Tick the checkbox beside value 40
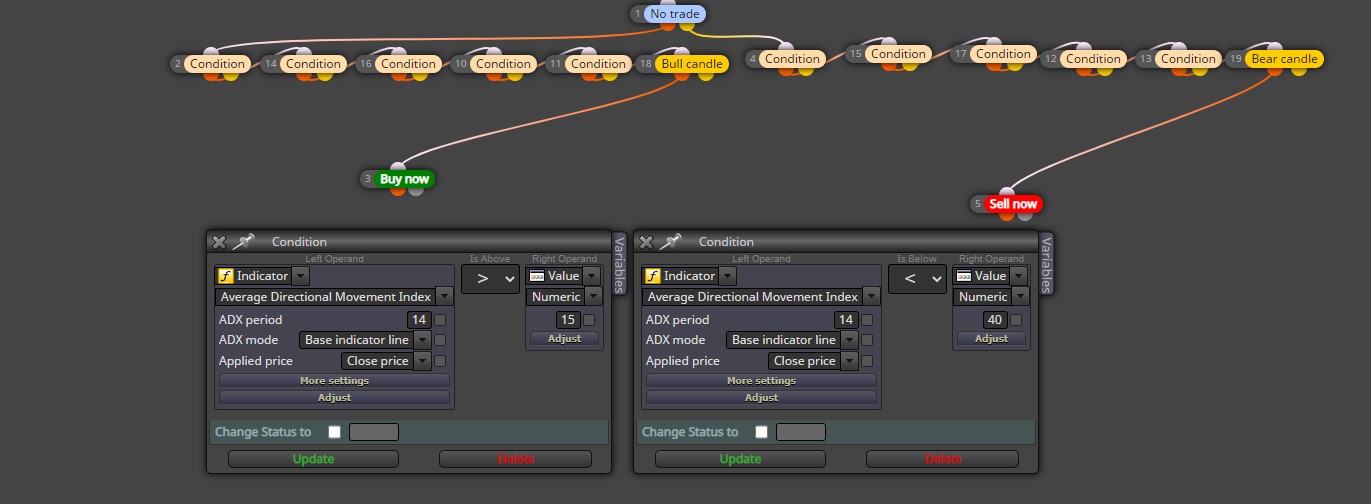This screenshot has height=504, width=1371. pyautogui.click(x=1016, y=320)
